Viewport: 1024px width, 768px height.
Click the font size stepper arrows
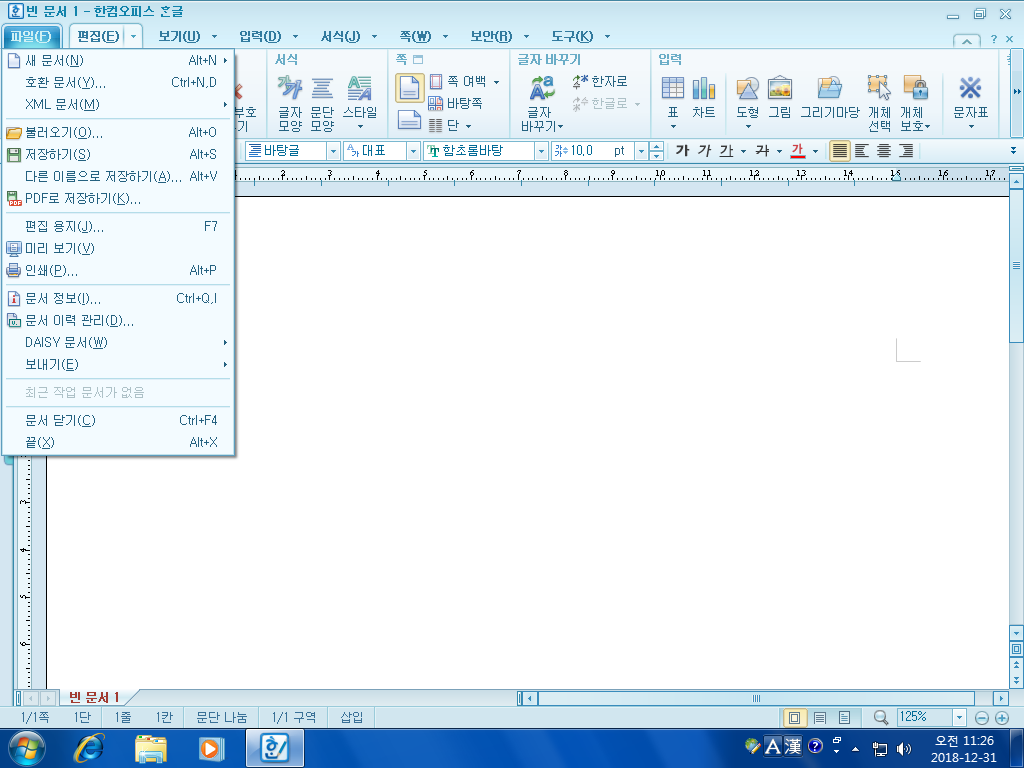pyautogui.click(x=656, y=151)
